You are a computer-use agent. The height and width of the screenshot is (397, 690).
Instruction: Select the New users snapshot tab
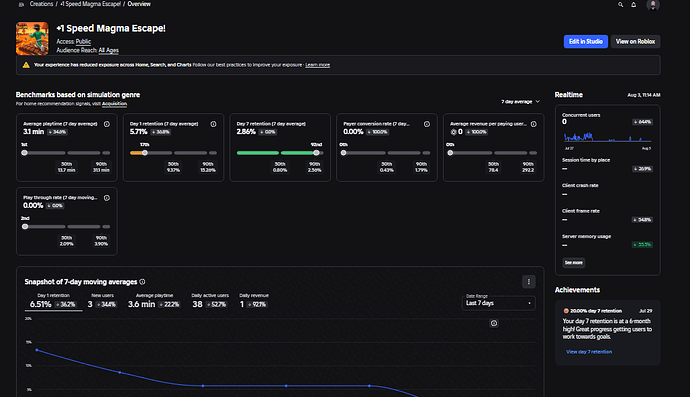click(x=102, y=302)
